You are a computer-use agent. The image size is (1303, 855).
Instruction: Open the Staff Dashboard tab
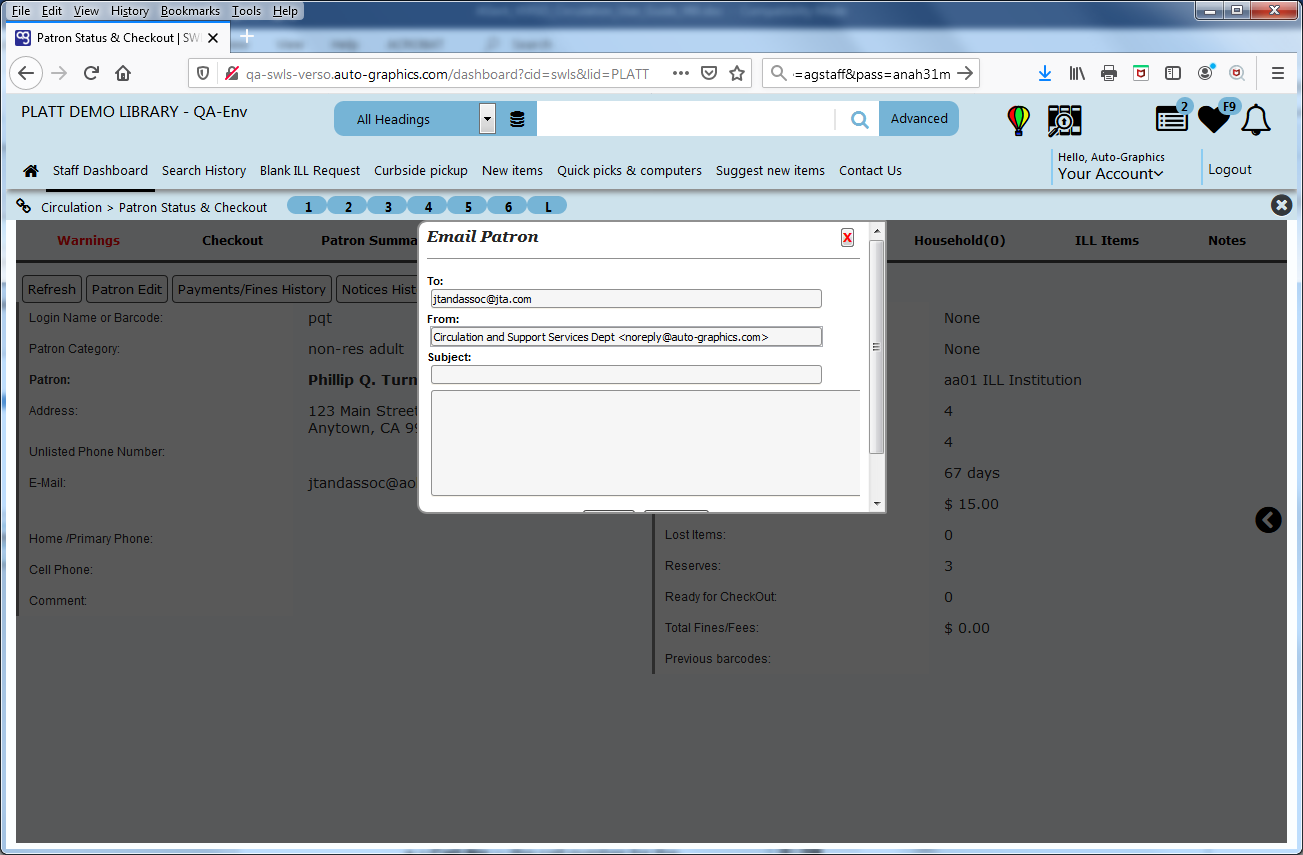click(100, 171)
